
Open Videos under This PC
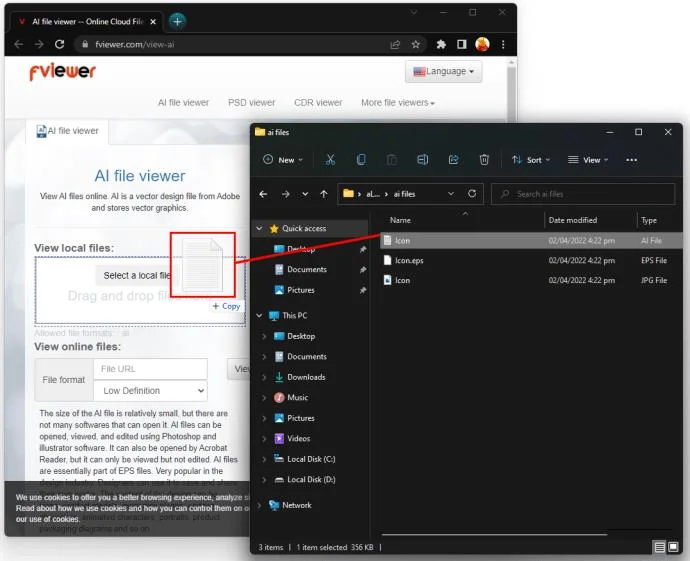click(299, 439)
